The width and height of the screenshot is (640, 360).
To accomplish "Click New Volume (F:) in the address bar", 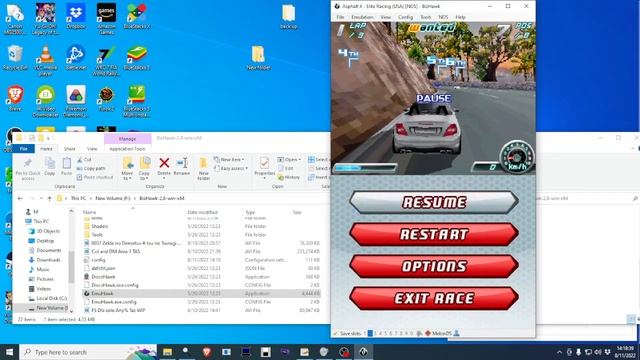I will pyautogui.click(x=113, y=198).
